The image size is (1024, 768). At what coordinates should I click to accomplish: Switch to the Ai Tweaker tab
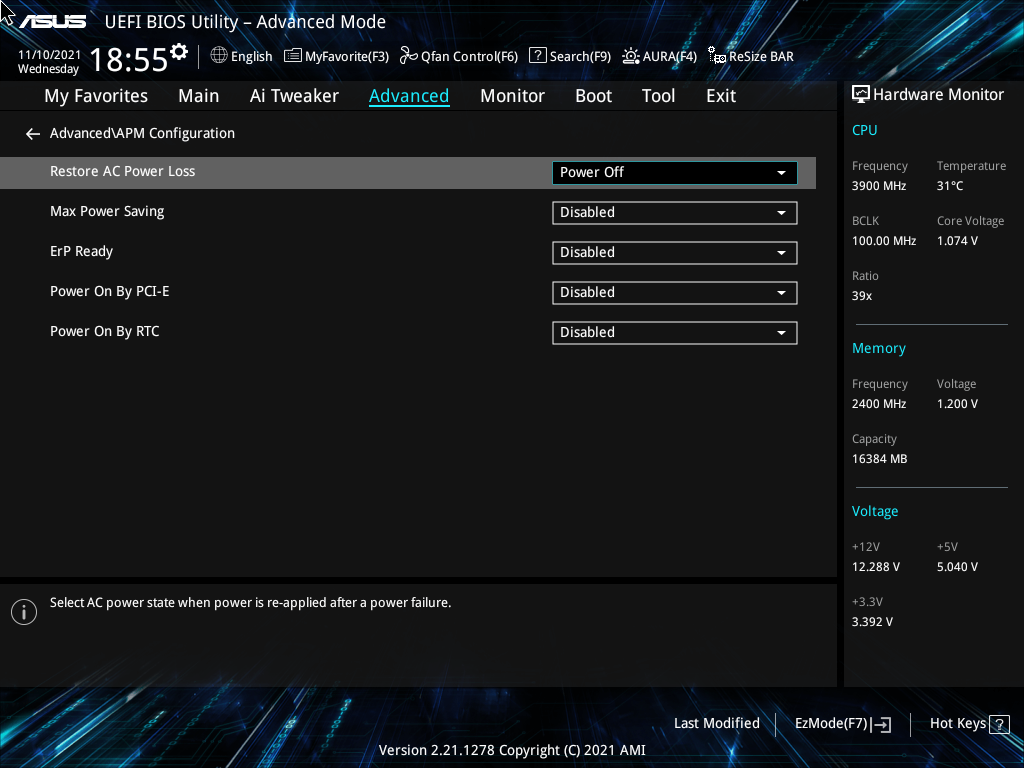pyautogui.click(x=294, y=96)
